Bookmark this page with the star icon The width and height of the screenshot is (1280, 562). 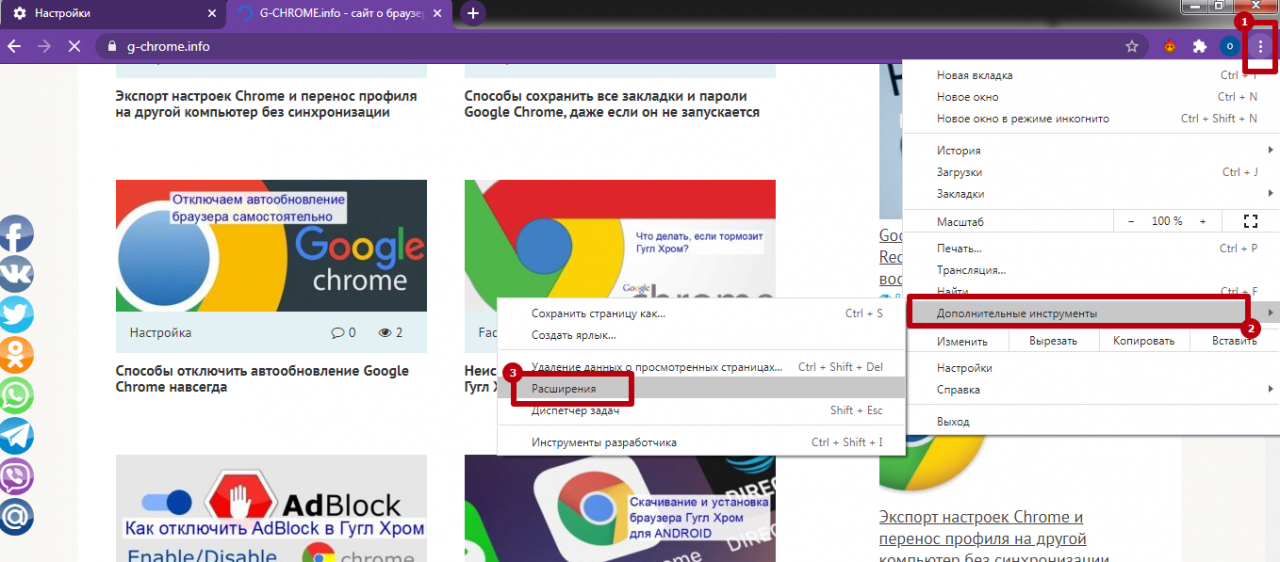coord(1132,46)
